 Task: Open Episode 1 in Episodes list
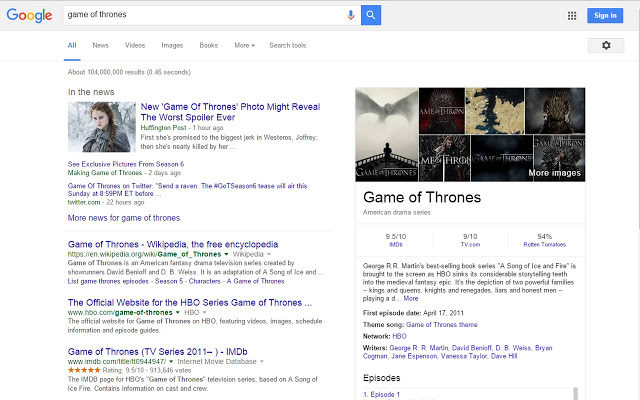tap(381, 395)
